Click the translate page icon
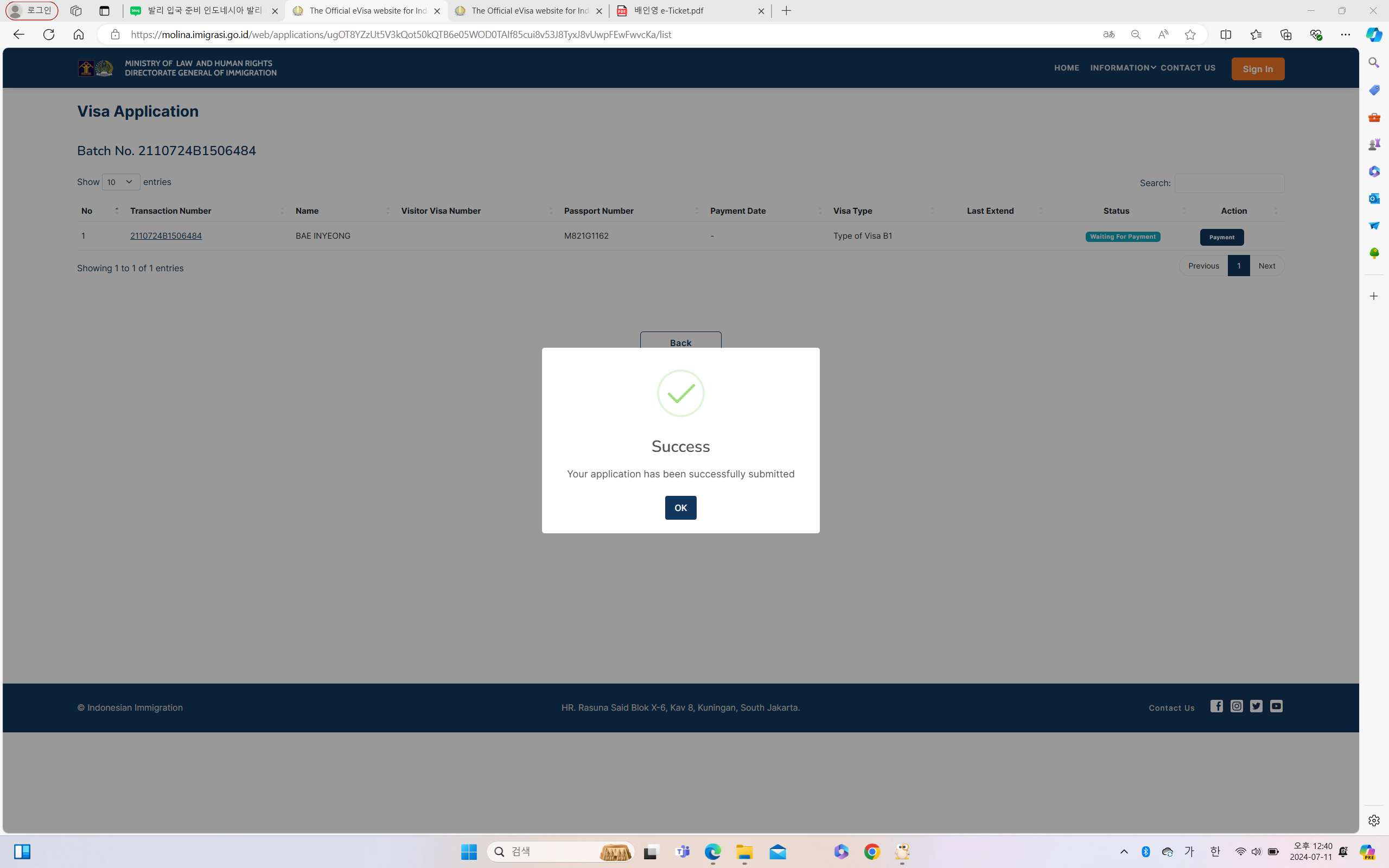Screen dimensions: 1389x868 pos(1108,34)
